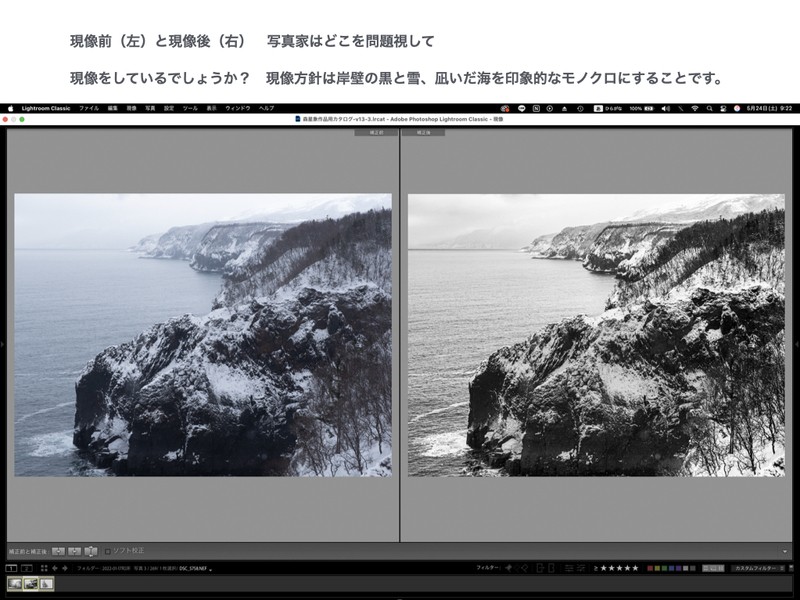The width and height of the screenshot is (800, 600).
Task: Go back with the filmstrip left arrow
Action: 54,568
